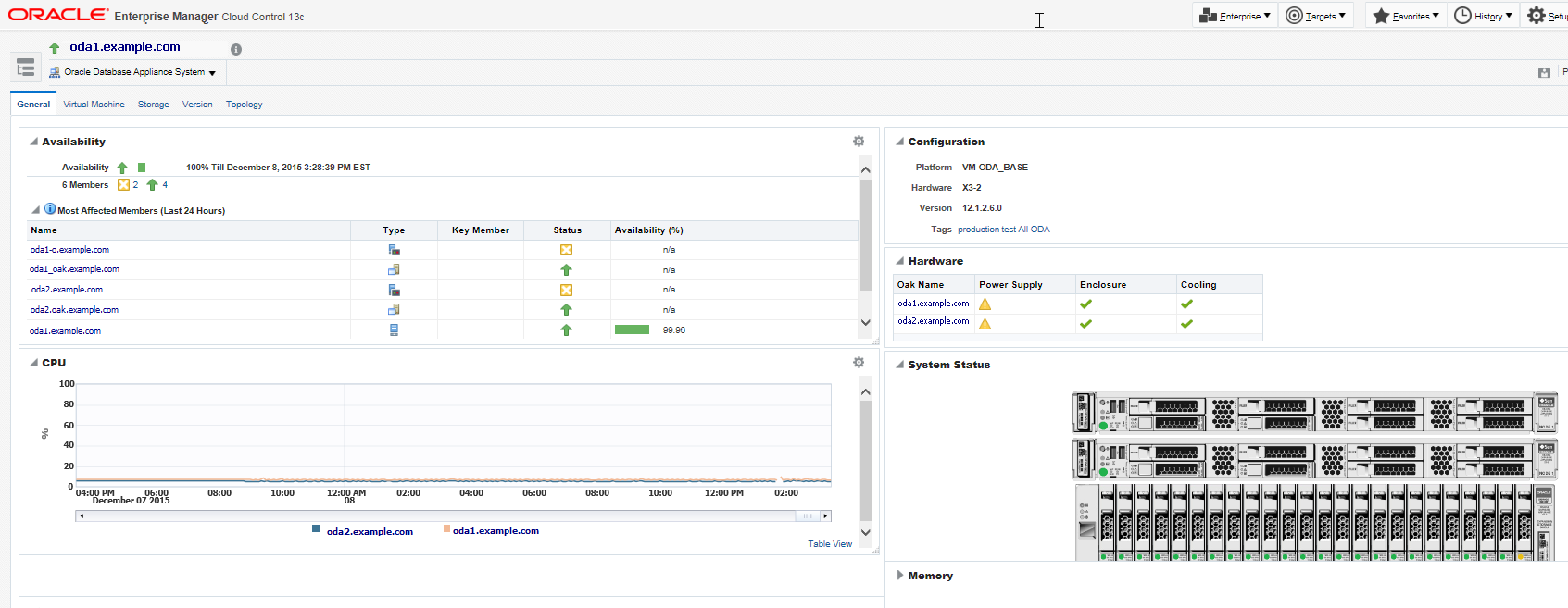The image size is (1568, 608).
Task: Collapse the System Status section
Action: 900,365
